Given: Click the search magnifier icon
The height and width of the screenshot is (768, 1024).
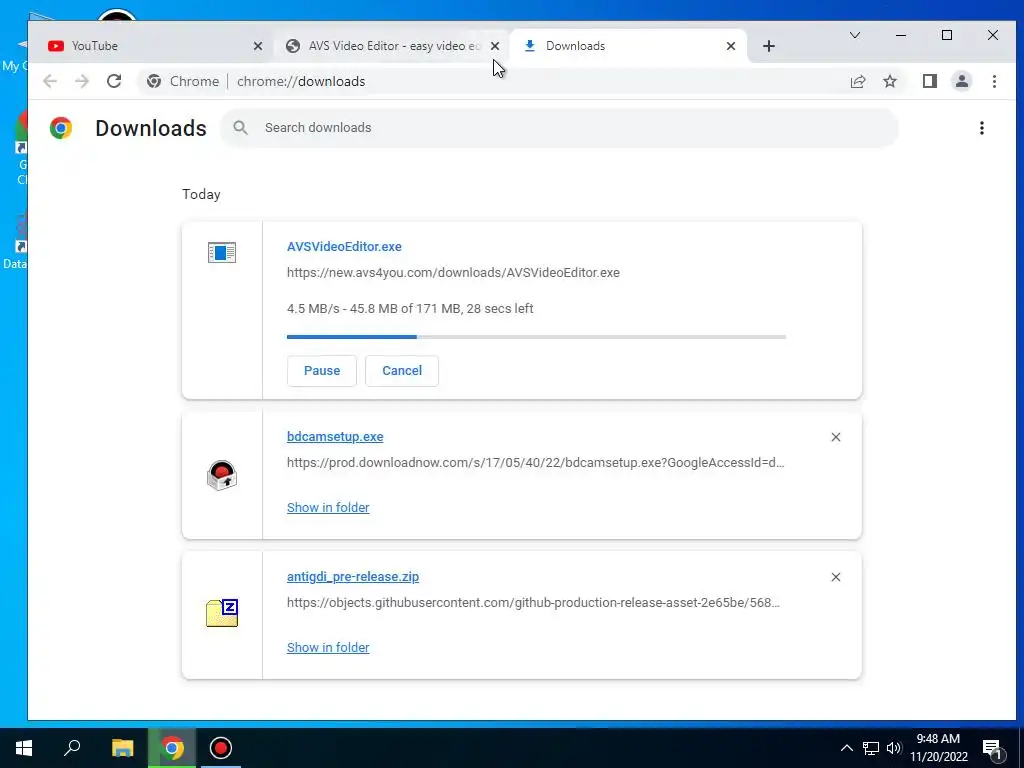Looking at the screenshot, I should (240, 127).
